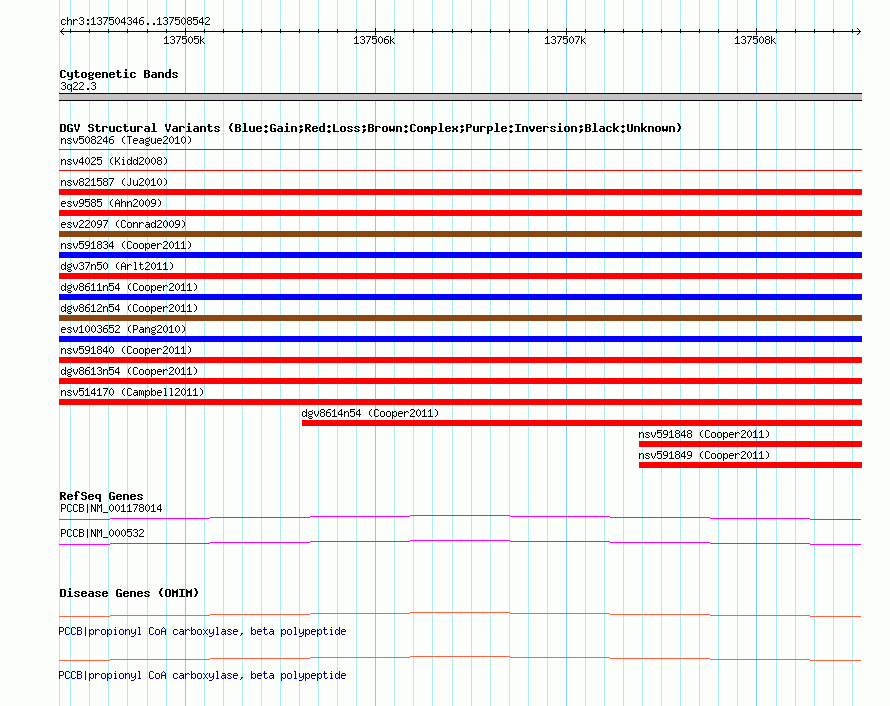Open the nsv591840 (Cooper2011) label
This screenshot has height=706, width=890.
tap(126, 350)
